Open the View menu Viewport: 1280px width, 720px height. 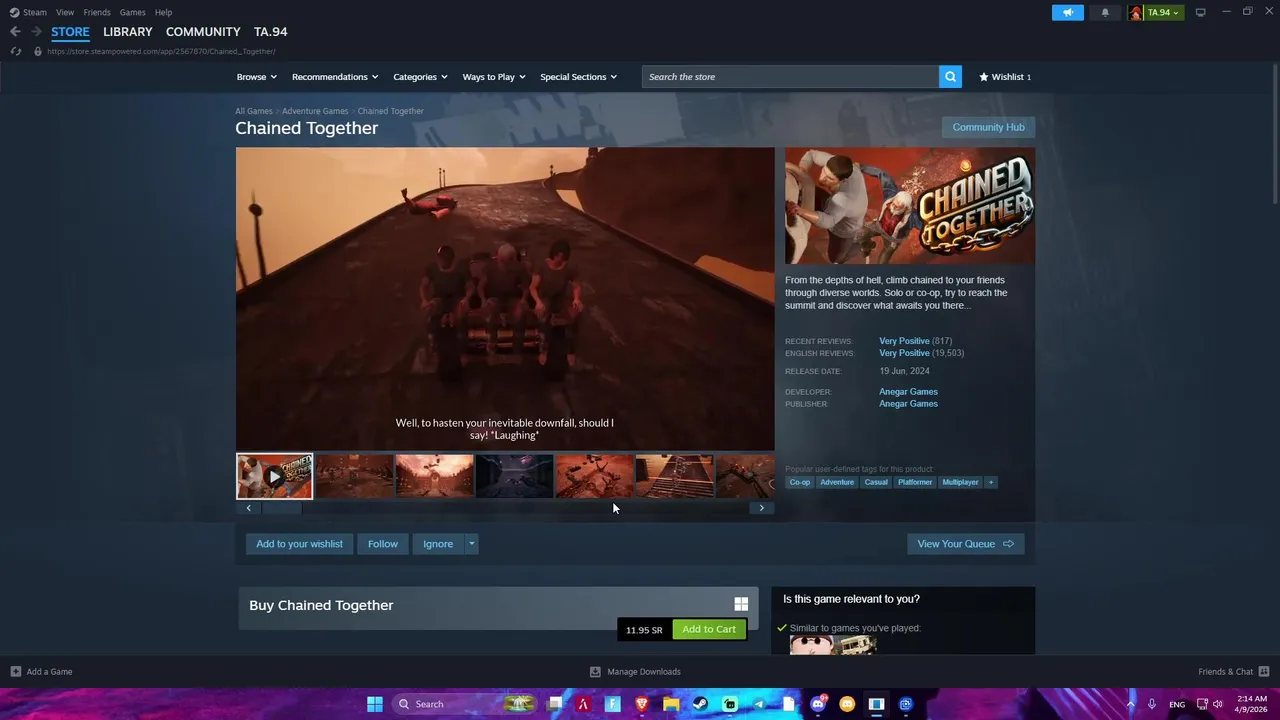click(65, 12)
